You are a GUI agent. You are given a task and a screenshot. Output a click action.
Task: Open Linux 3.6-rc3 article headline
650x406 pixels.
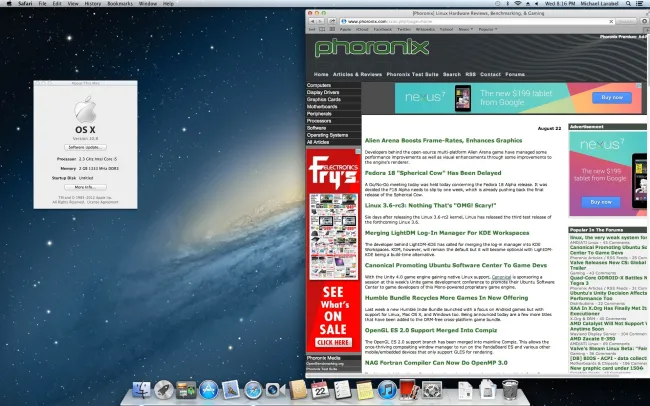pyautogui.click(x=430, y=205)
